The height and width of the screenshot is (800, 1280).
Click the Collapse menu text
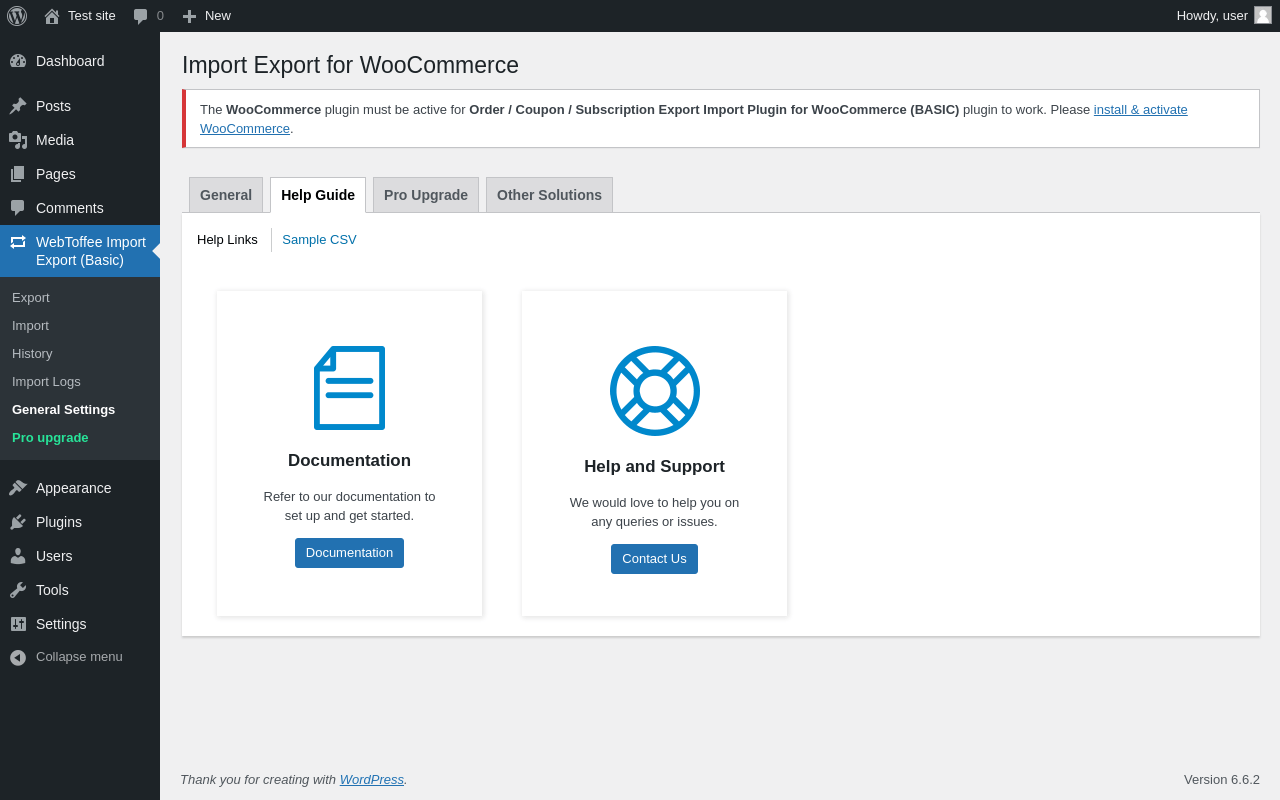point(79,656)
